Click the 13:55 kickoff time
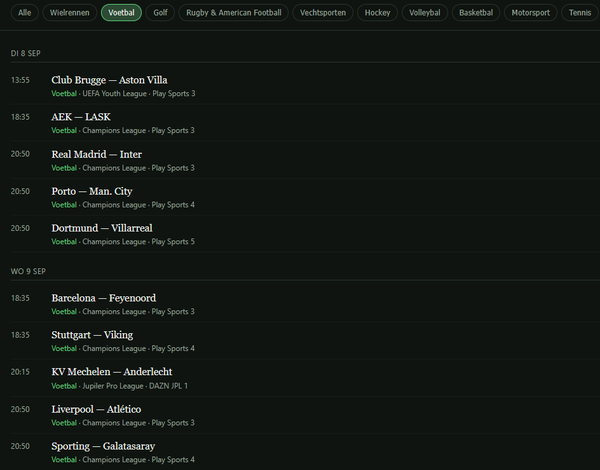This screenshot has width=600, height=470. click(x=20, y=80)
